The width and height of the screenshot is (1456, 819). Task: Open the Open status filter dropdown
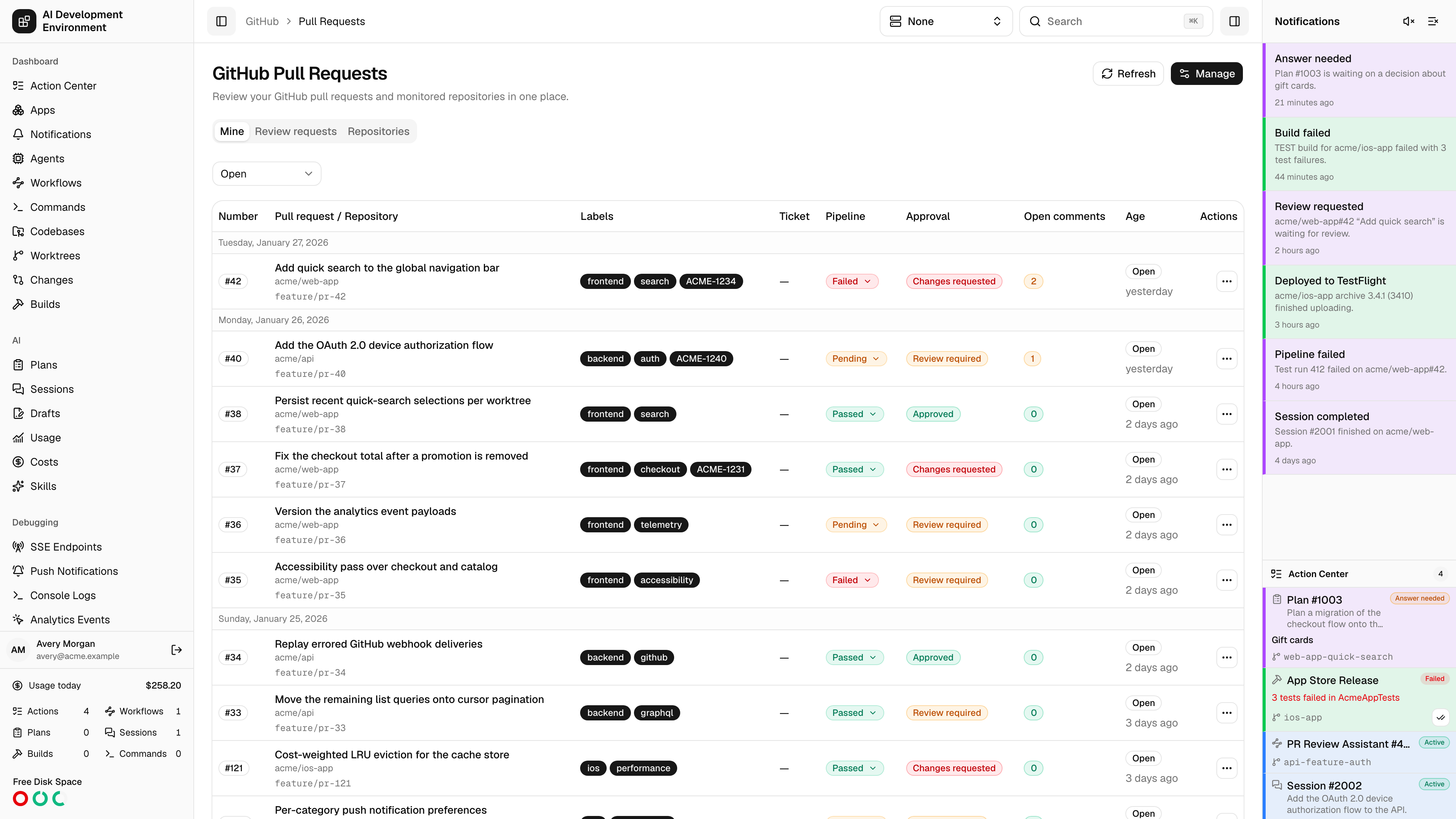click(267, 174)
